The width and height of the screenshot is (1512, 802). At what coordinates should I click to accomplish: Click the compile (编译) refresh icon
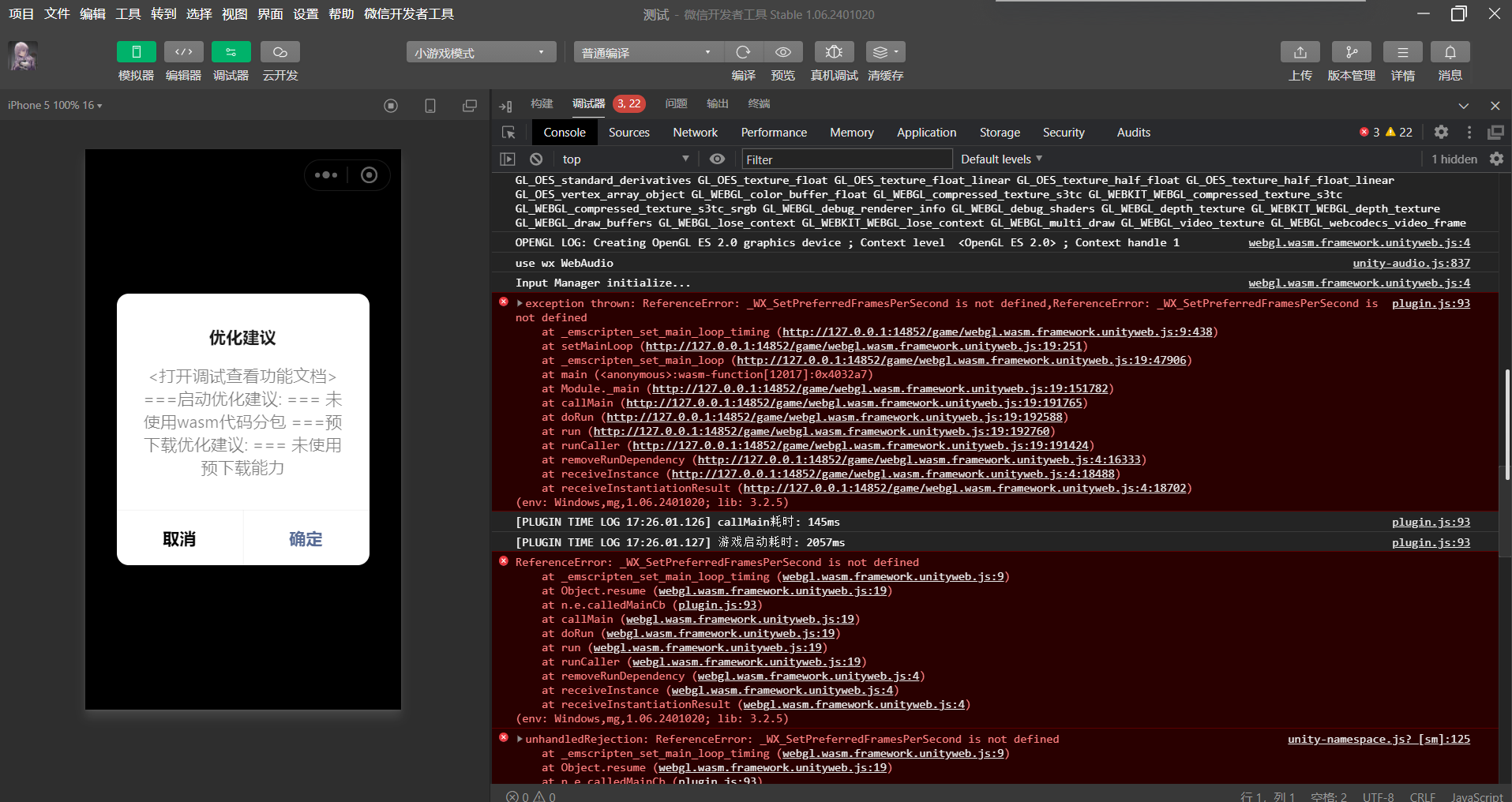click(743, 52)
